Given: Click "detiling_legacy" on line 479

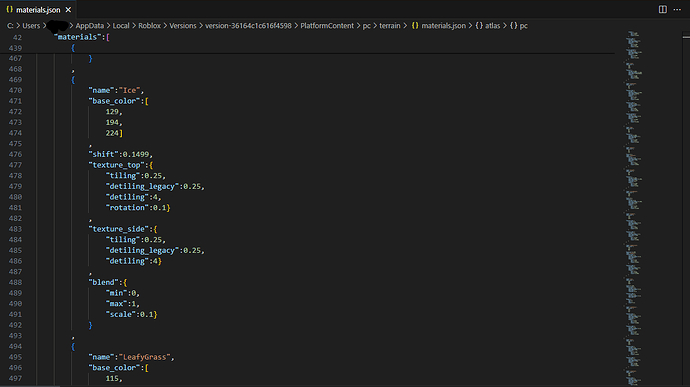Looking at the screenshot, I should [142, 186].
